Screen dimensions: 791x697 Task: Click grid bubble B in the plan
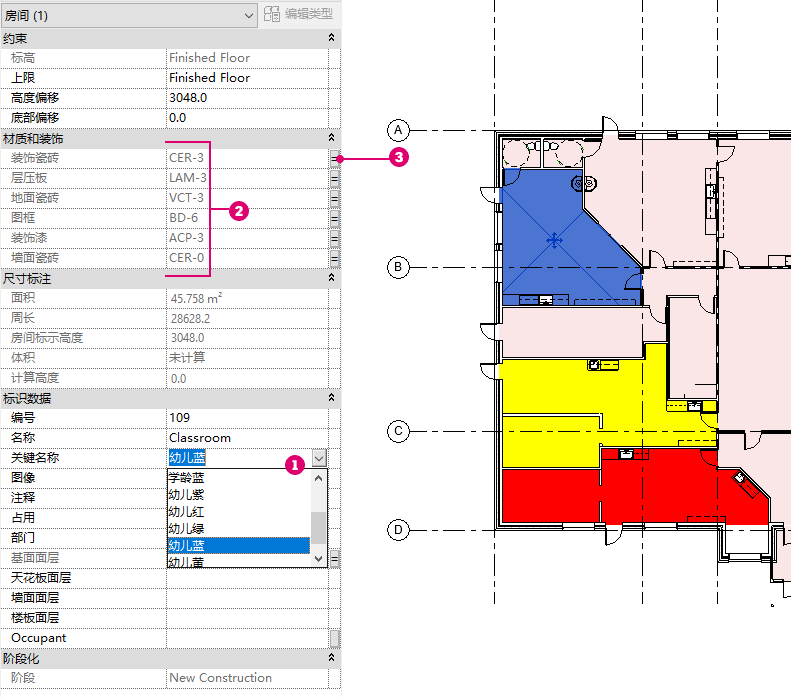click(398, 267)
